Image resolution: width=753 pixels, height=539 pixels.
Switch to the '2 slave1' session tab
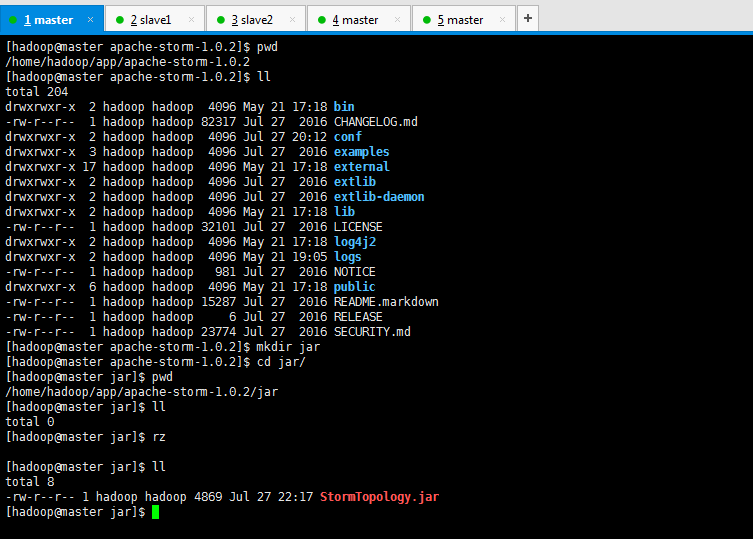tap(155, 20)
